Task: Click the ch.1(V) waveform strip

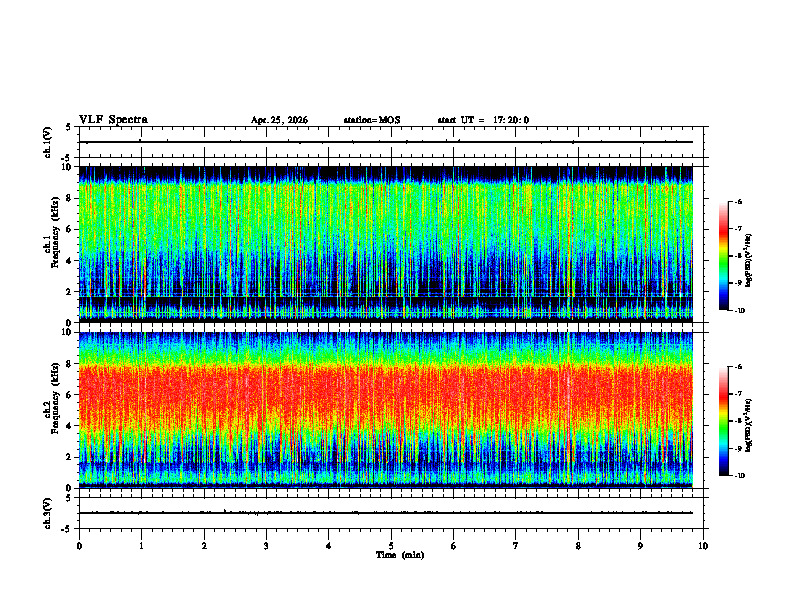Action: pyautogui.click(x=386, y=142)
